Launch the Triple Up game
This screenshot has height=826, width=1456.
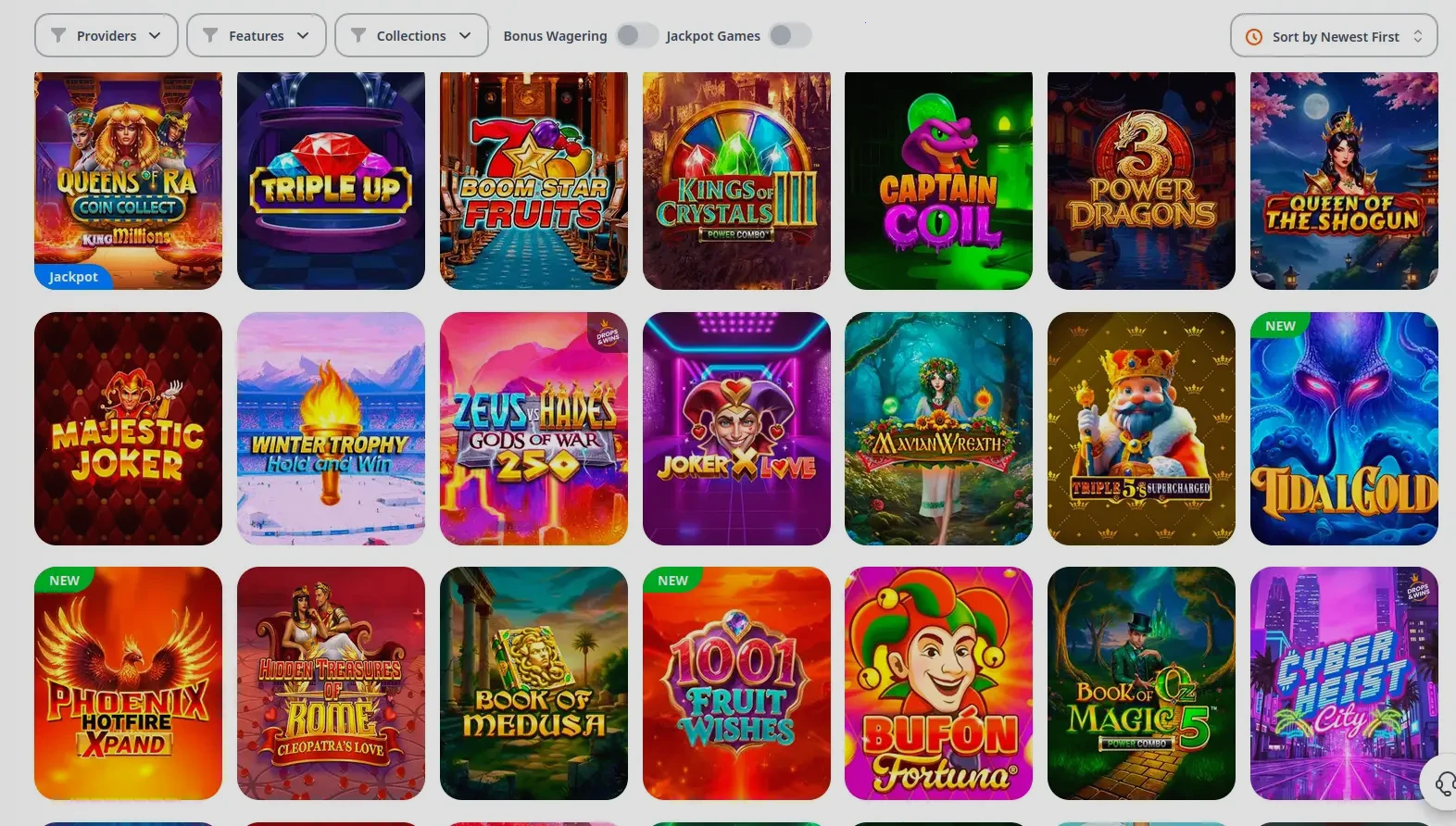pyautogui.click(x=331, y=181)
